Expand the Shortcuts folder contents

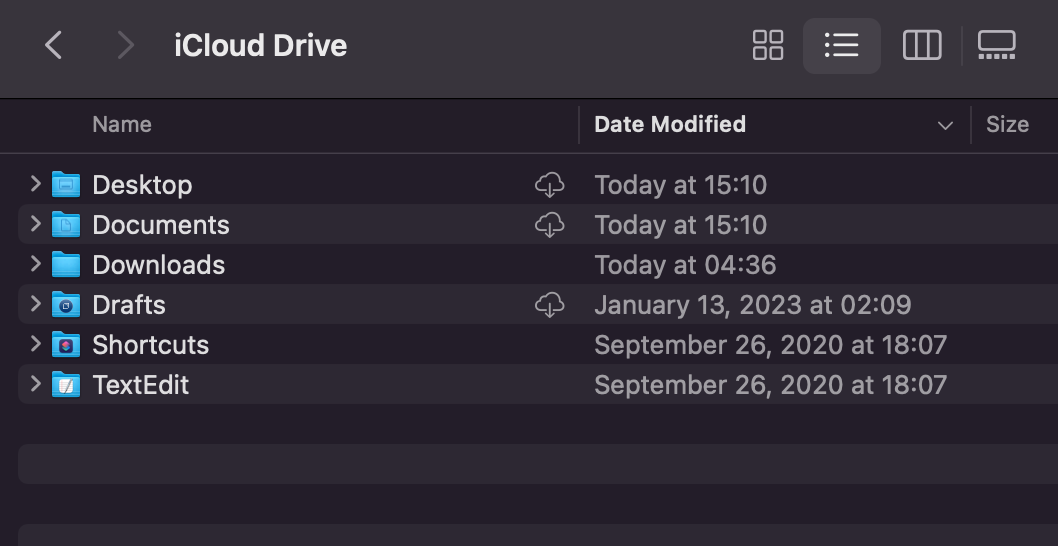point(35,344)
